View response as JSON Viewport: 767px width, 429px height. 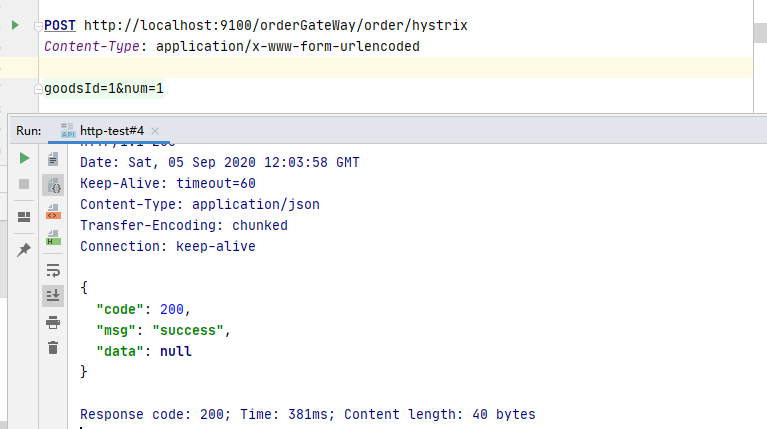[x=53, y=186]
